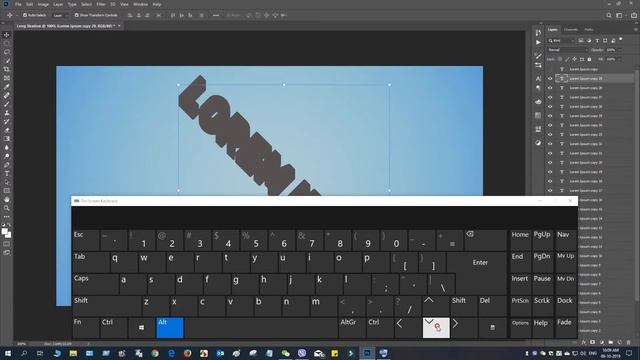Select the Zoom tool
640x360 pixels.
click(7, 208)
